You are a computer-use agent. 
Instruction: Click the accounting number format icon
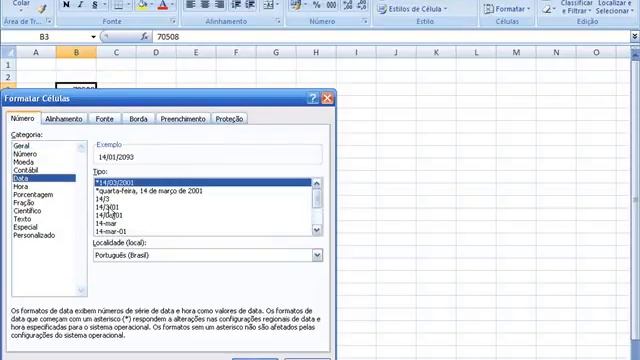tap(296, 4)
